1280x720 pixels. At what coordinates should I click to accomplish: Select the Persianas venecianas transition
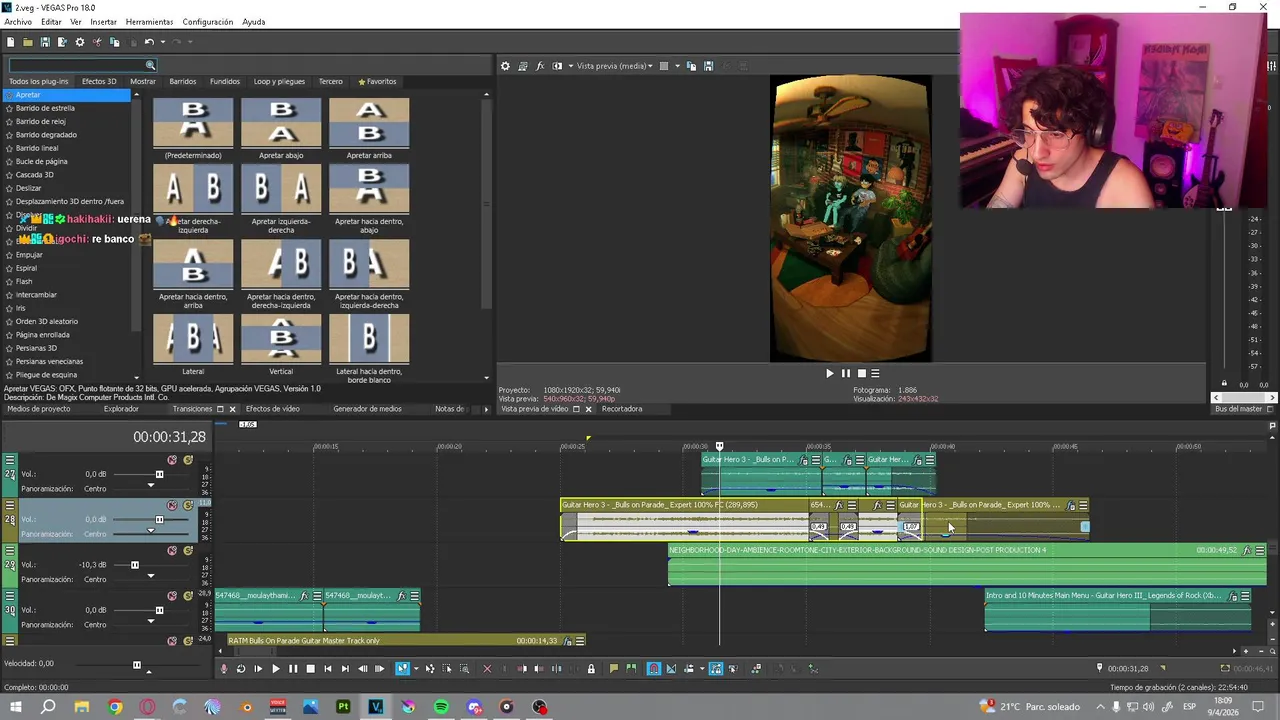coord(49,361)
